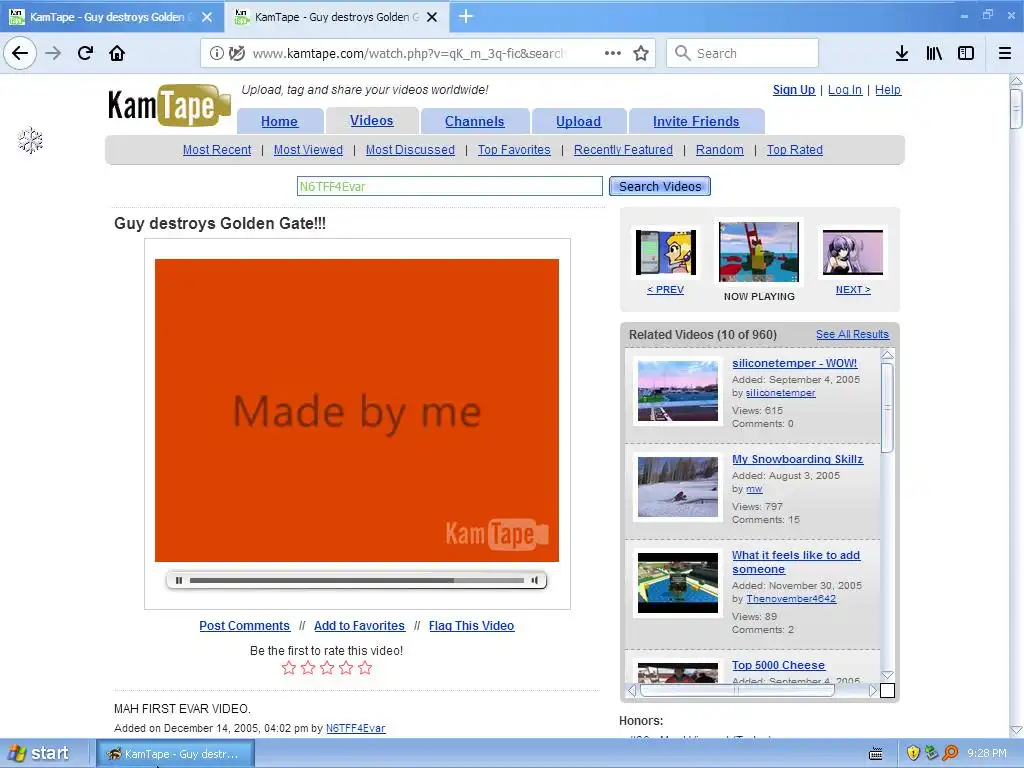Open My Snowboarding Skillz video link
Viewport: 1024px width, 768px height.
[797, 459]
